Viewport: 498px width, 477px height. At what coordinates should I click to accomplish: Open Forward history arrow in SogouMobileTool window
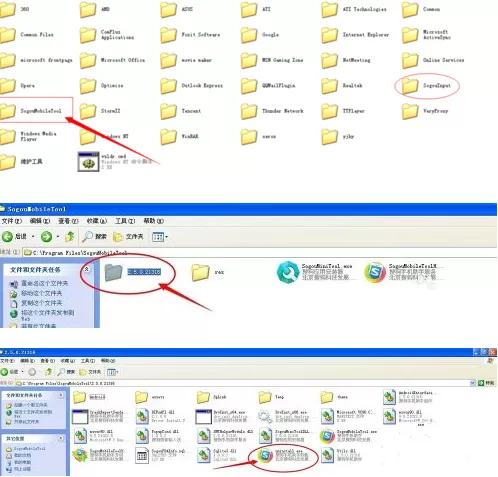(x=58, y=237)
